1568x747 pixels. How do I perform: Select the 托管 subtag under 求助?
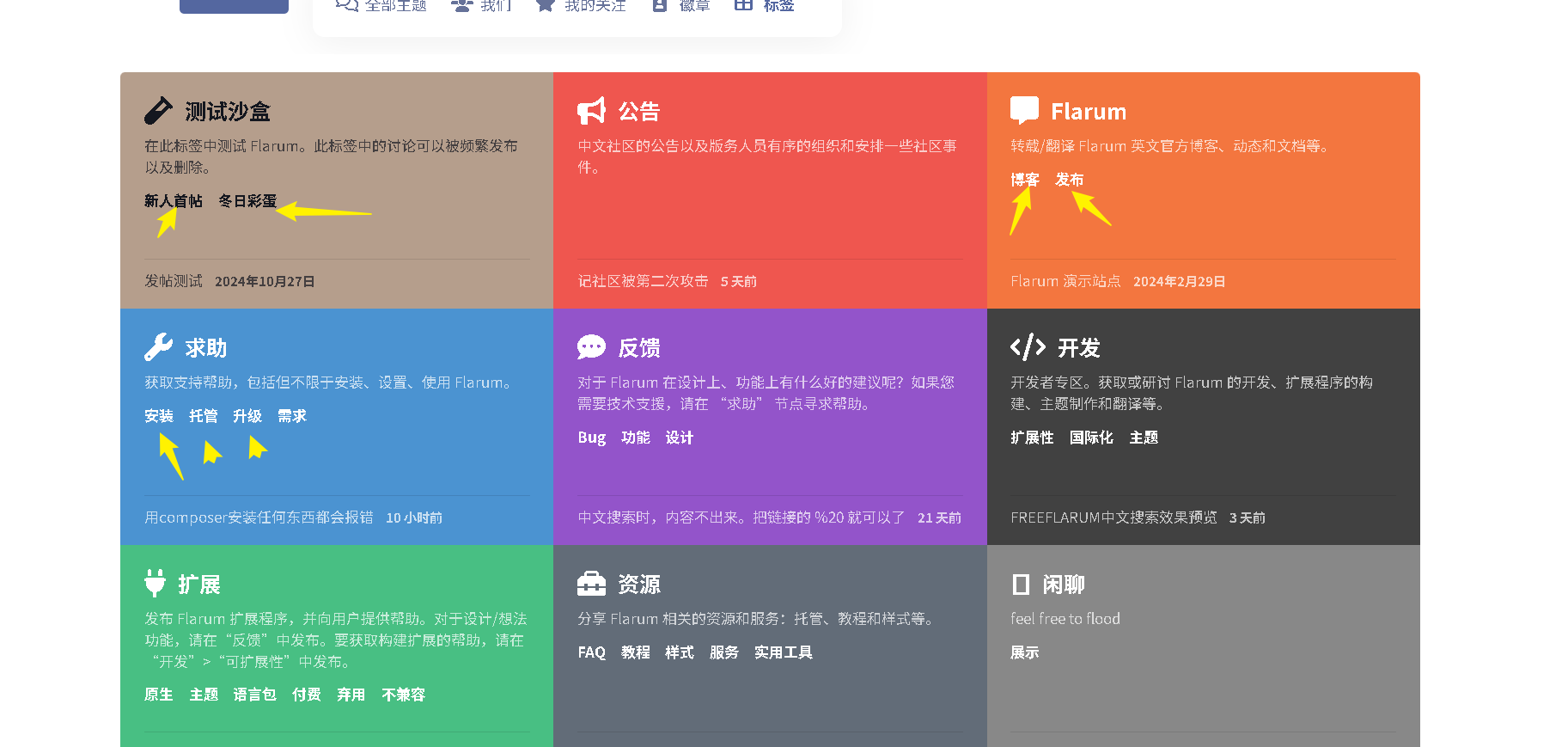tap(204, 416)
